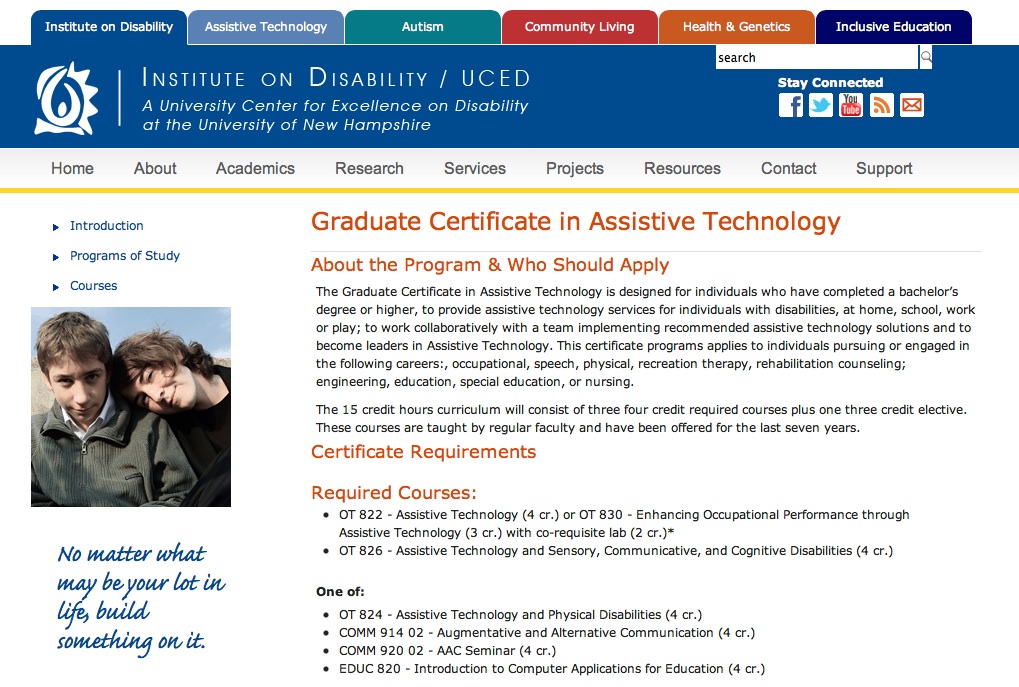
Task: Click the Institute on Disability sun logo
Action: 66,98
